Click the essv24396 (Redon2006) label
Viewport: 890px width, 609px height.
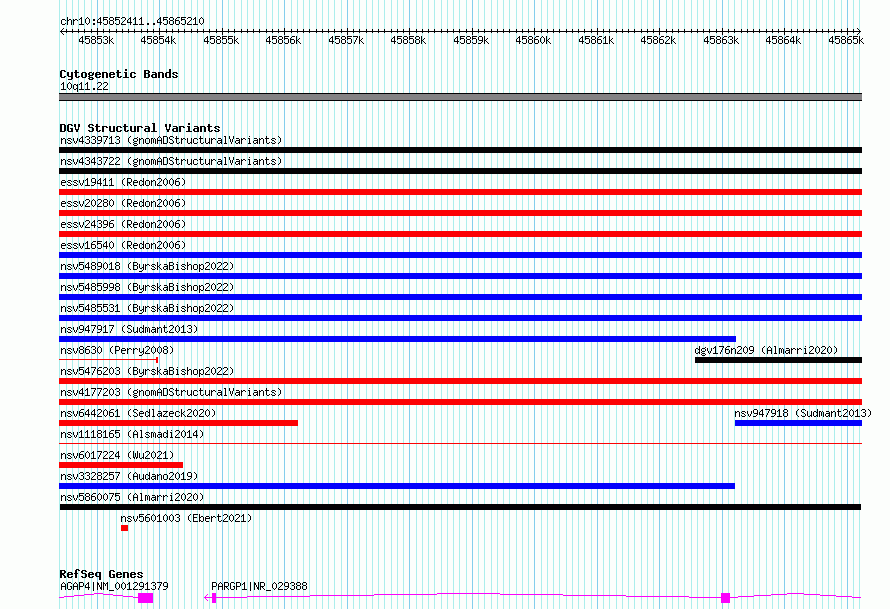pyautogui.click(x=123, y=224)
